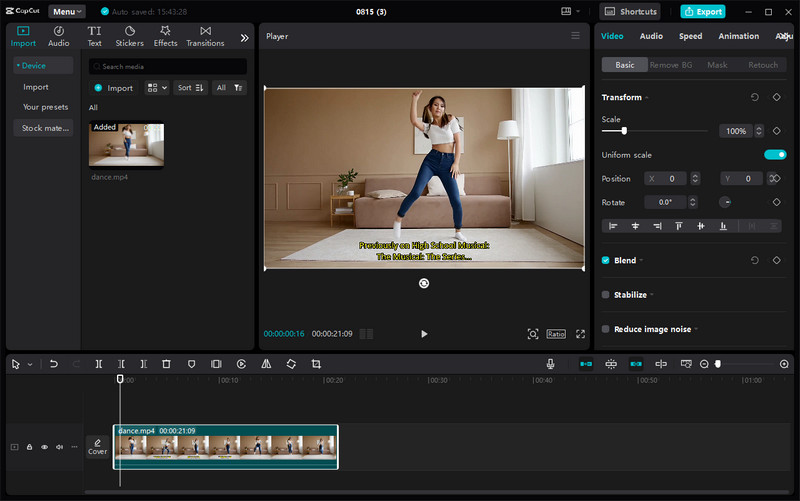
Task: Open the Sort dropdown in media panel
Action: coord(190,88)
